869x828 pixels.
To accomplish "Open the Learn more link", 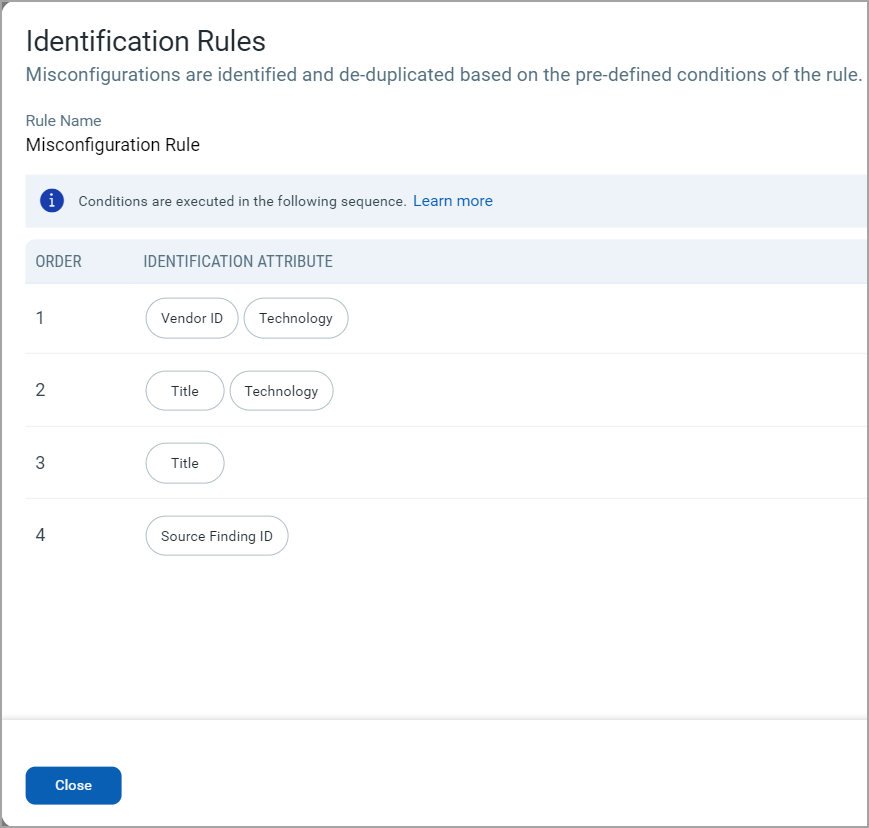I will (x=452, y=200).
